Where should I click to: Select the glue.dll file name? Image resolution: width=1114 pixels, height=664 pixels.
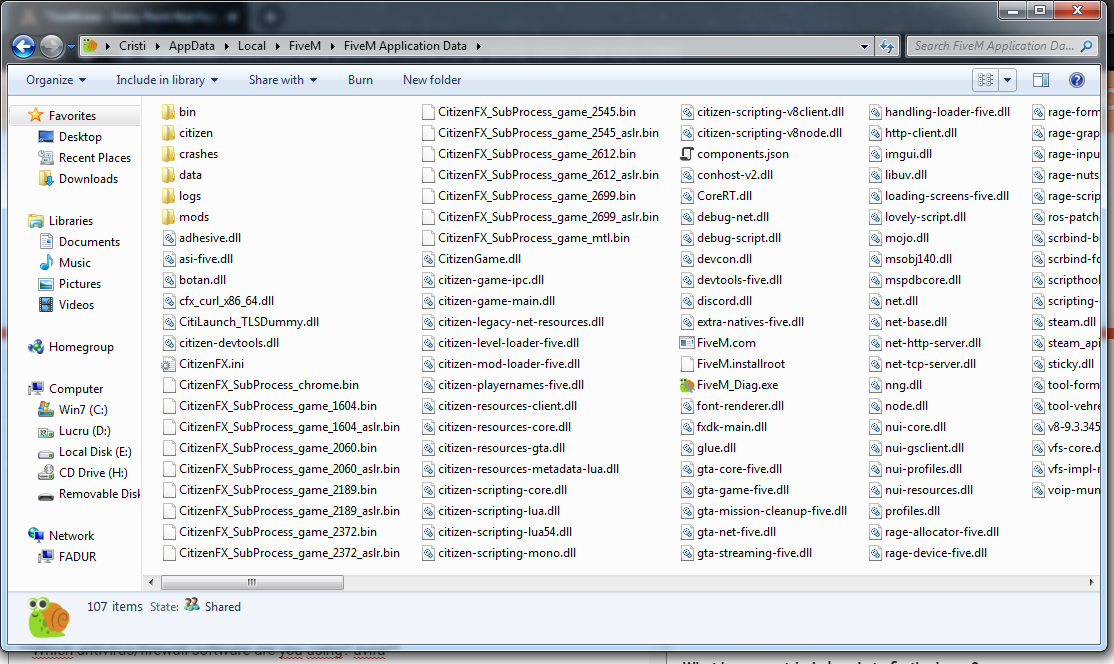(716, 448)
